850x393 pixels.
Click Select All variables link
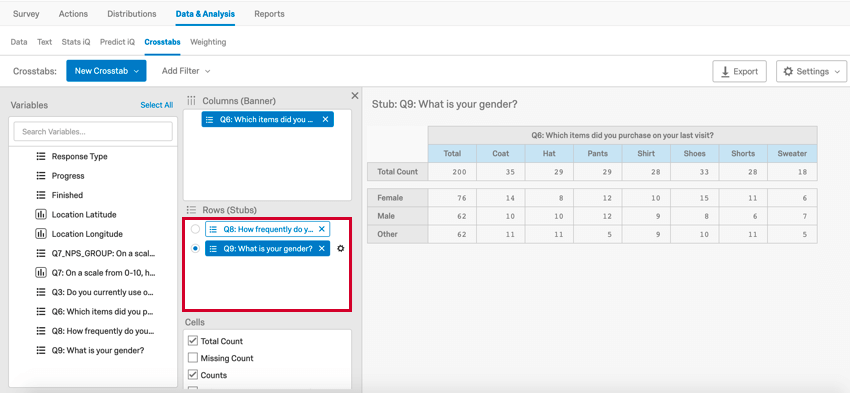point(157,105)
